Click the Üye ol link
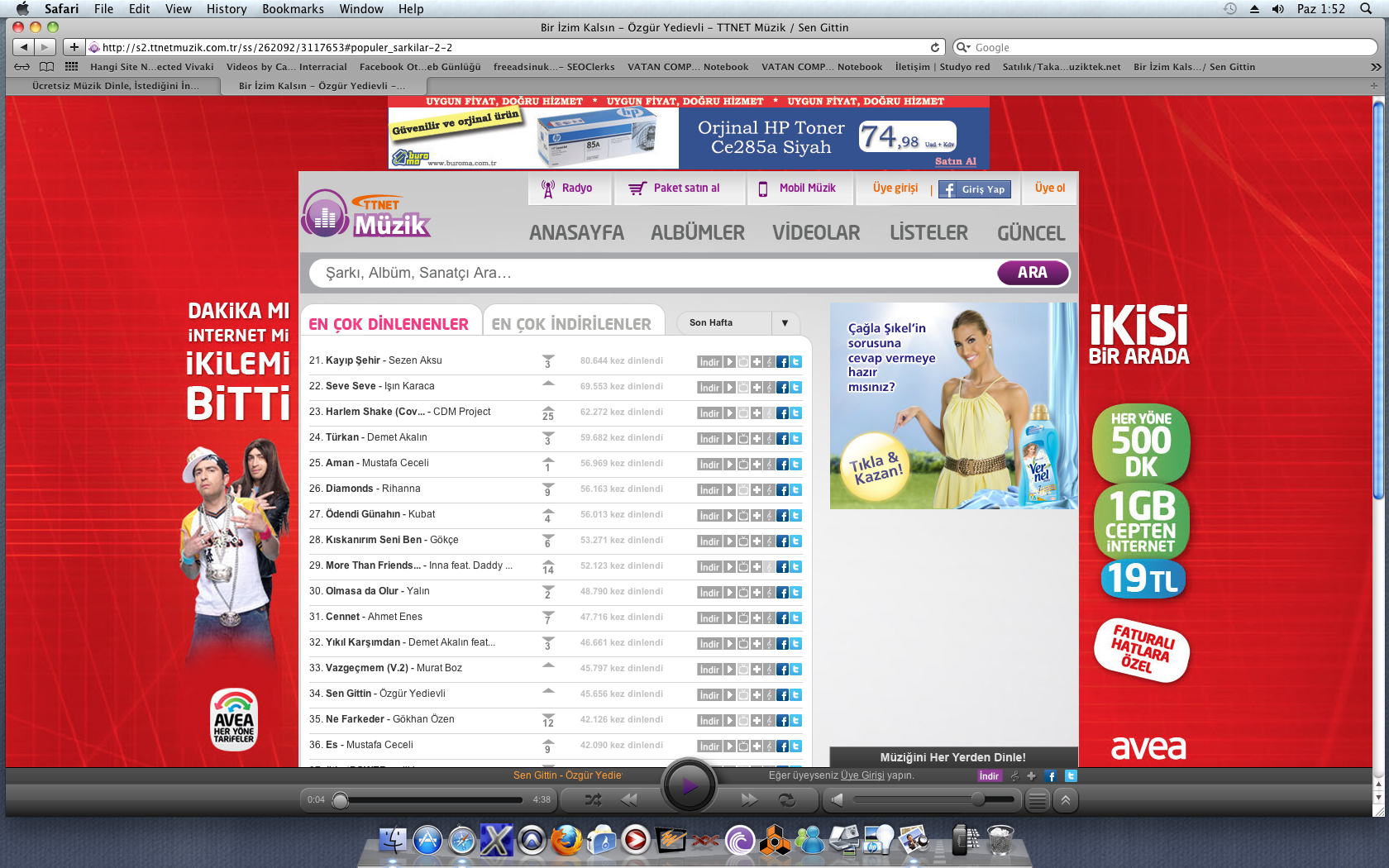Image resolution: width=1389 pixels, height=868 pixels. point(1049,188)
